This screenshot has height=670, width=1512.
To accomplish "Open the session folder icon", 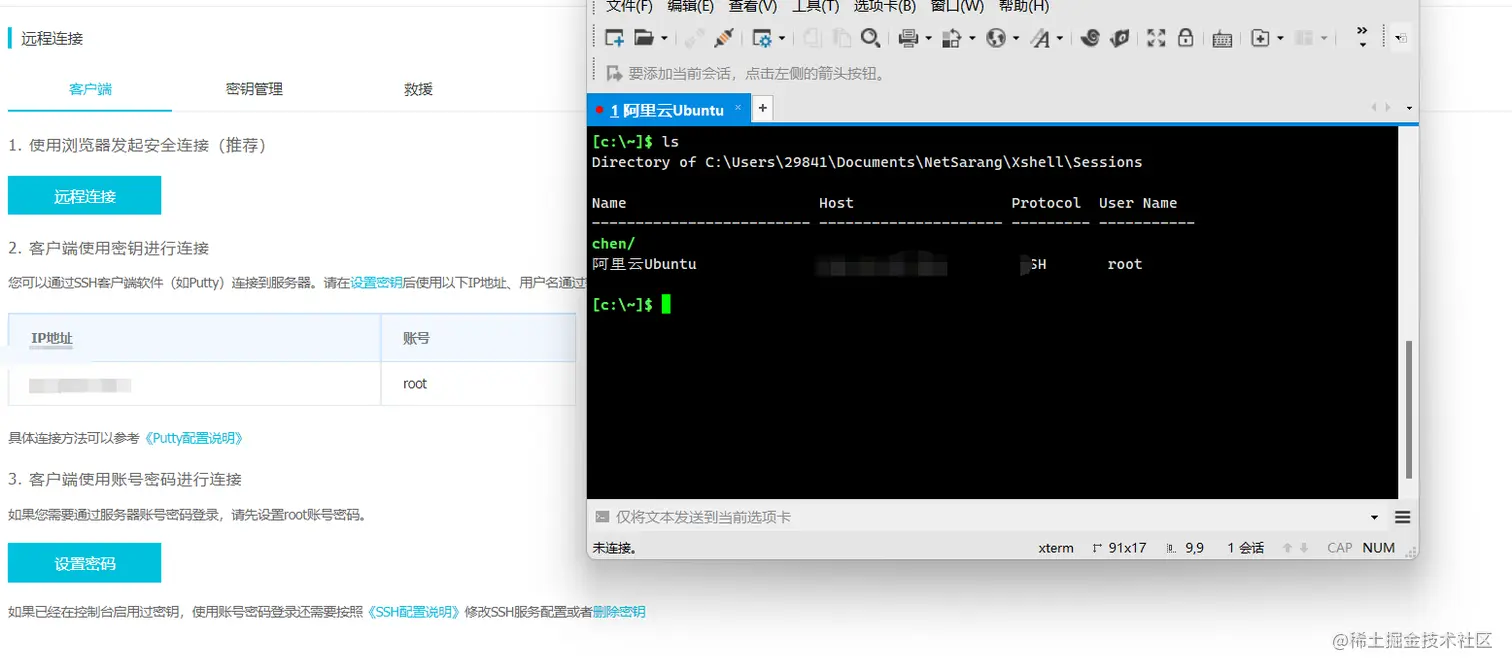I will [644, 38].
